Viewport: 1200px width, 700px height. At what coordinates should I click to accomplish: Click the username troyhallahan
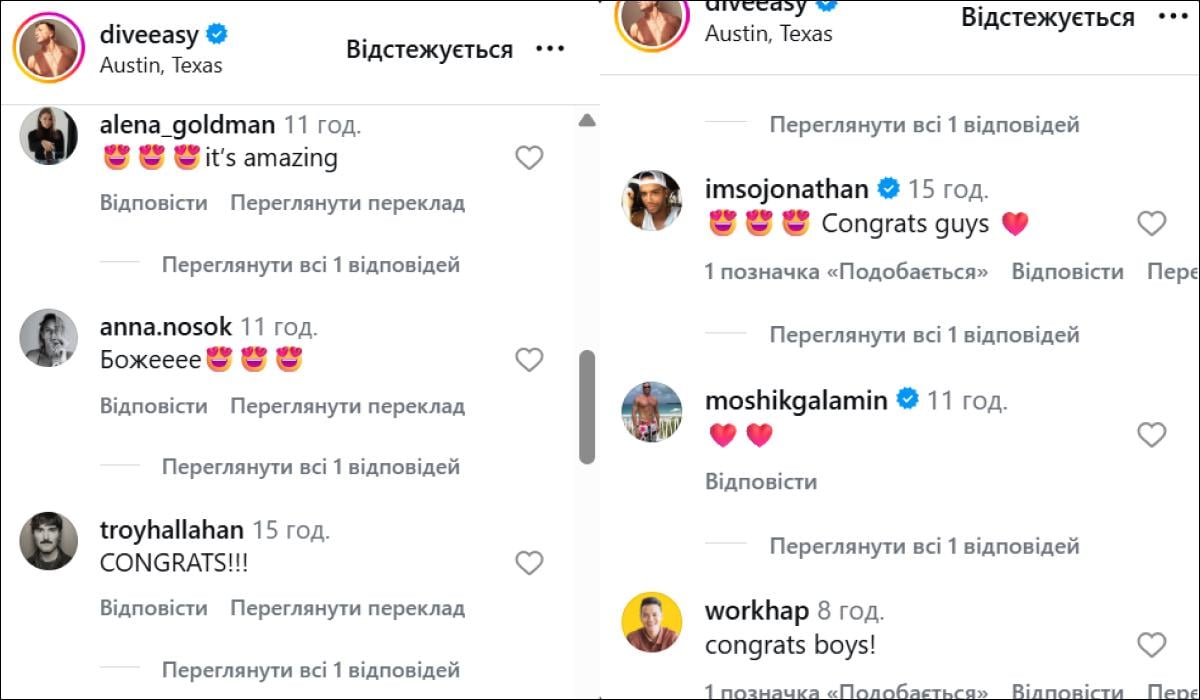[x=171, y=529]
